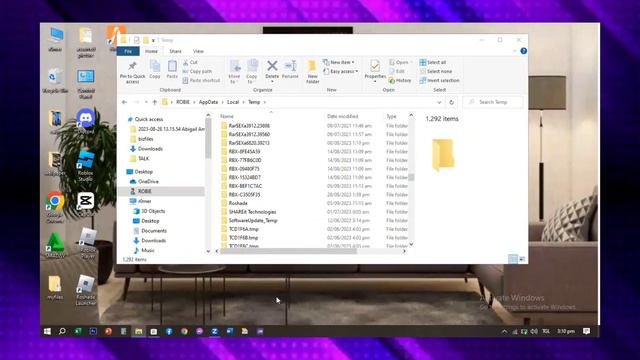This screenshot has height=360, width=640.
Task: Open Recycle Bin on the desktop
Action: 55,80
